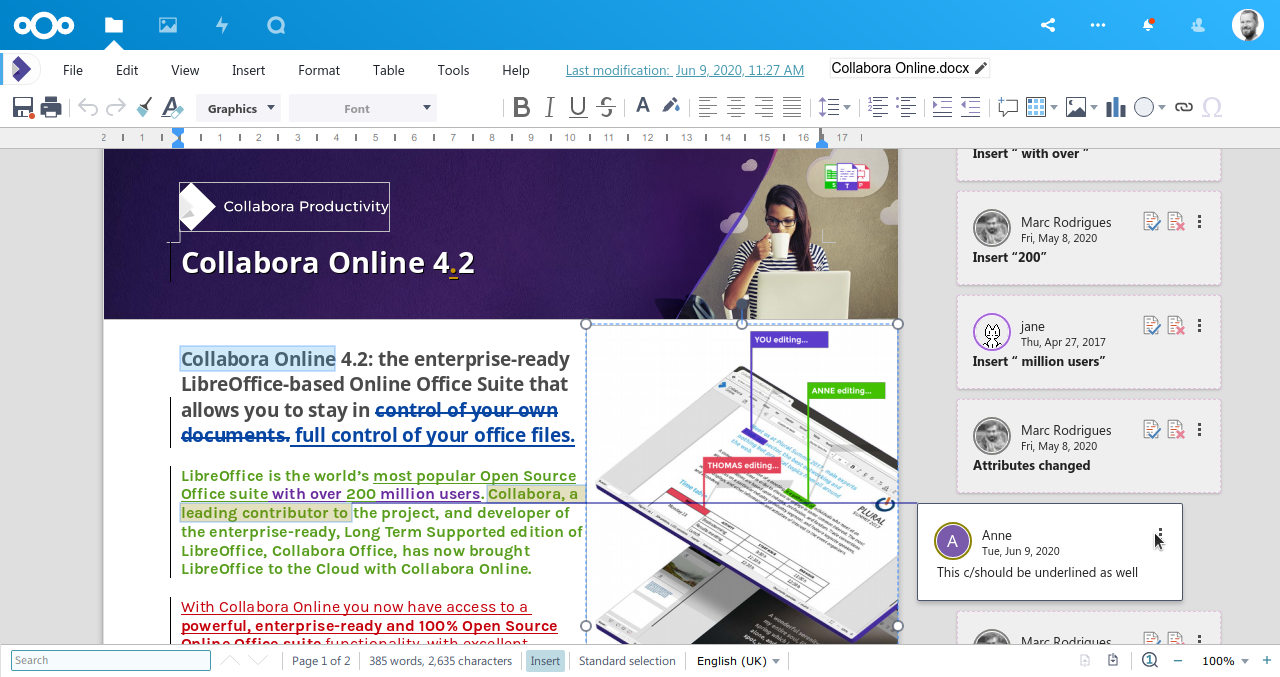This screenshot has height=677, width=1280.
Task: Toggle the numbered list button
Action: point(878,107)
